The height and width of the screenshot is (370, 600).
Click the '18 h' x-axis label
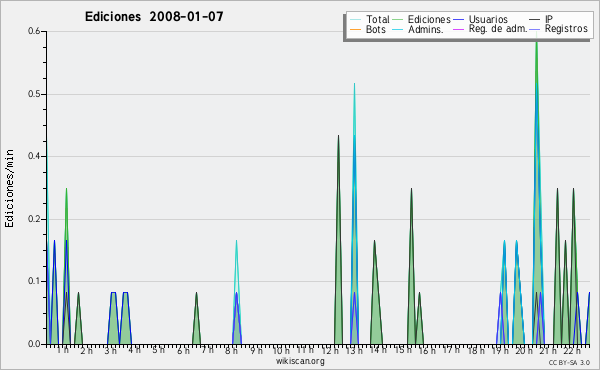click(x=476, y=351)
